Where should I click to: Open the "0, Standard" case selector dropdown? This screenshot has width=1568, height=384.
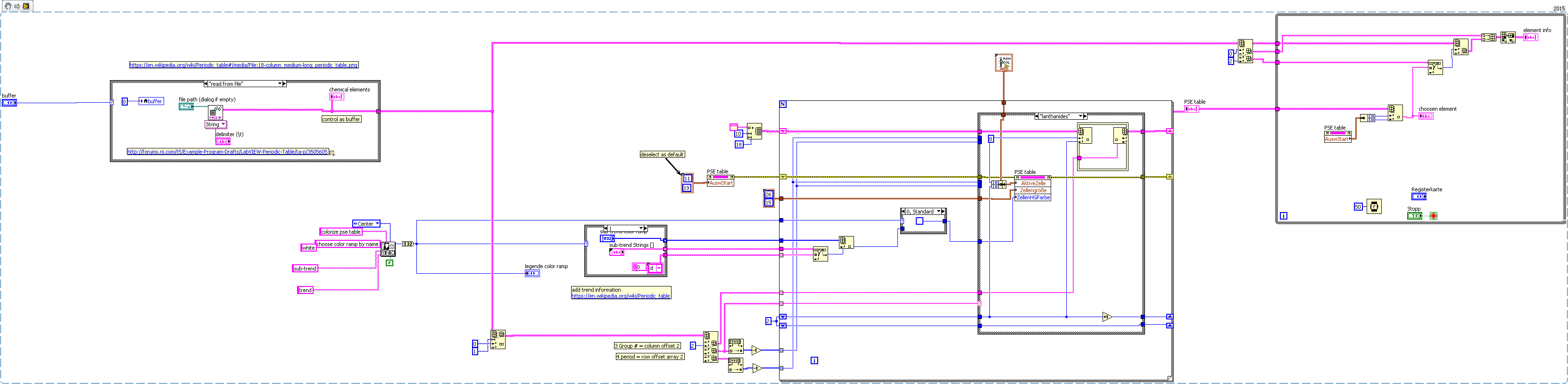938,212
